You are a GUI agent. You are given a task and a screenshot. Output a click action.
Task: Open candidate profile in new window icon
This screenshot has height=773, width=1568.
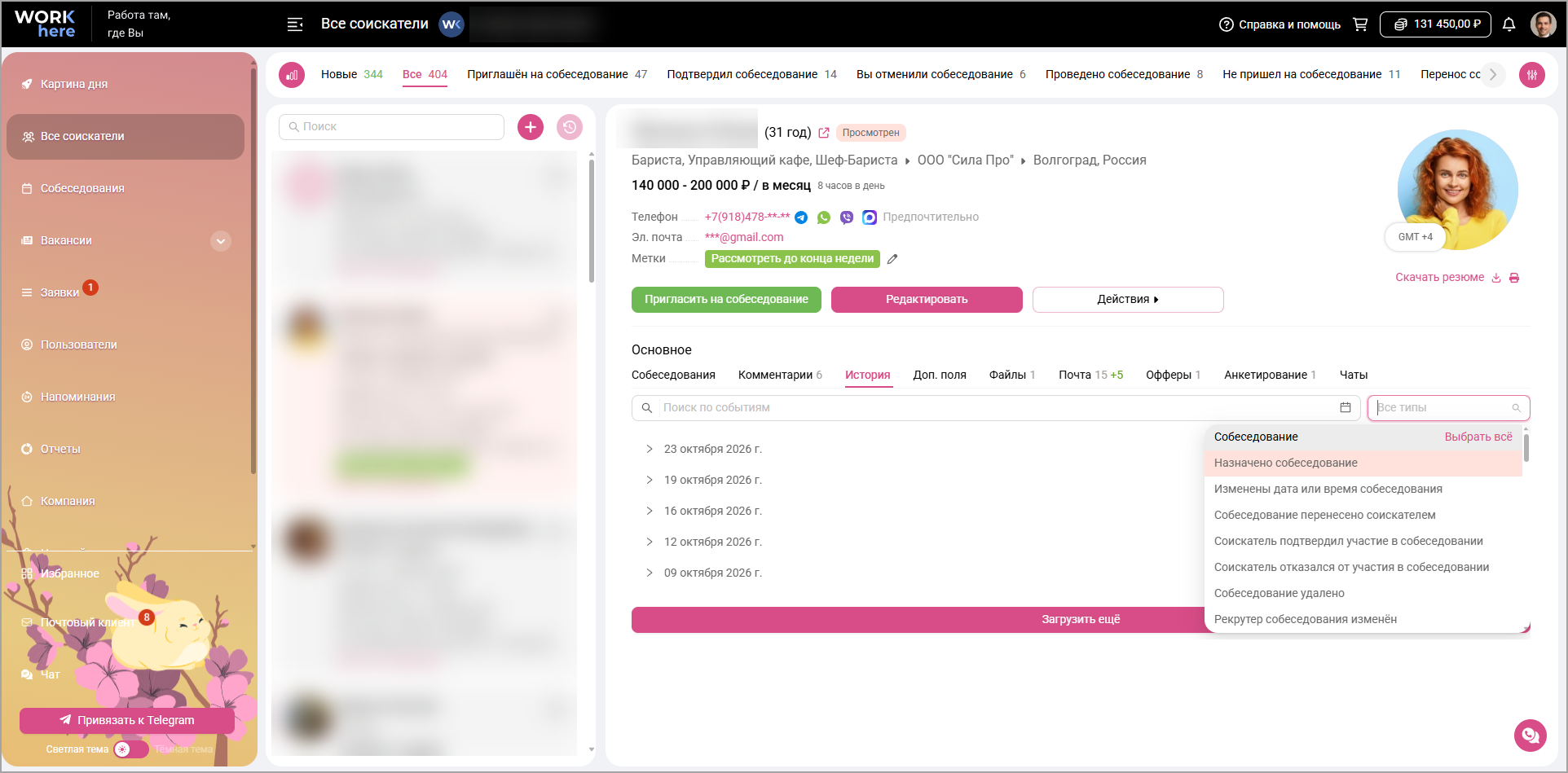coord(824,133)
